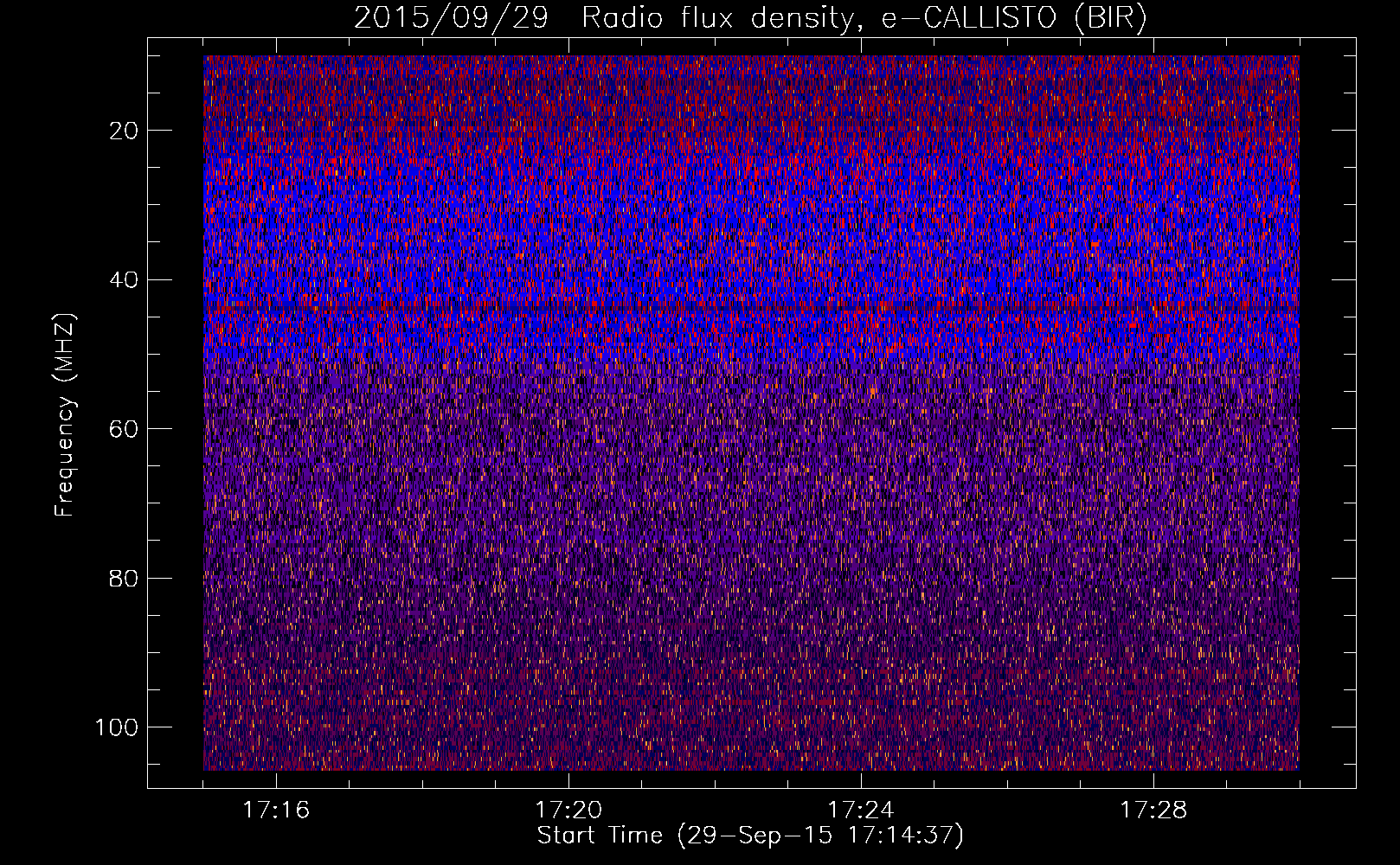Image resolution: width=1400 pixels, height=865 pixels.
Task: Click the 100 frequency tick label
Action: pos(118,727)
